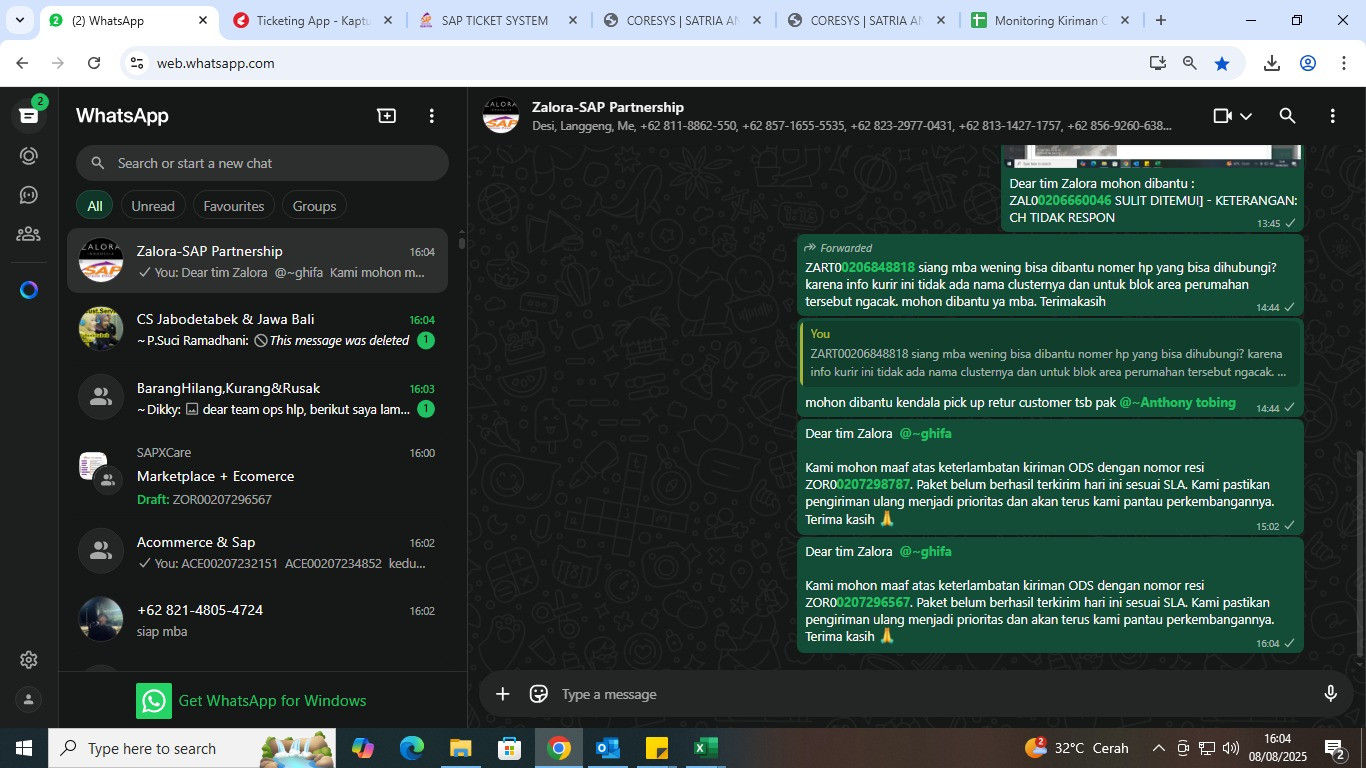Open the quoted reply starting with ZART00206848818
The height and width of the screenshot is (768, 1366).
click(1049, 353)
